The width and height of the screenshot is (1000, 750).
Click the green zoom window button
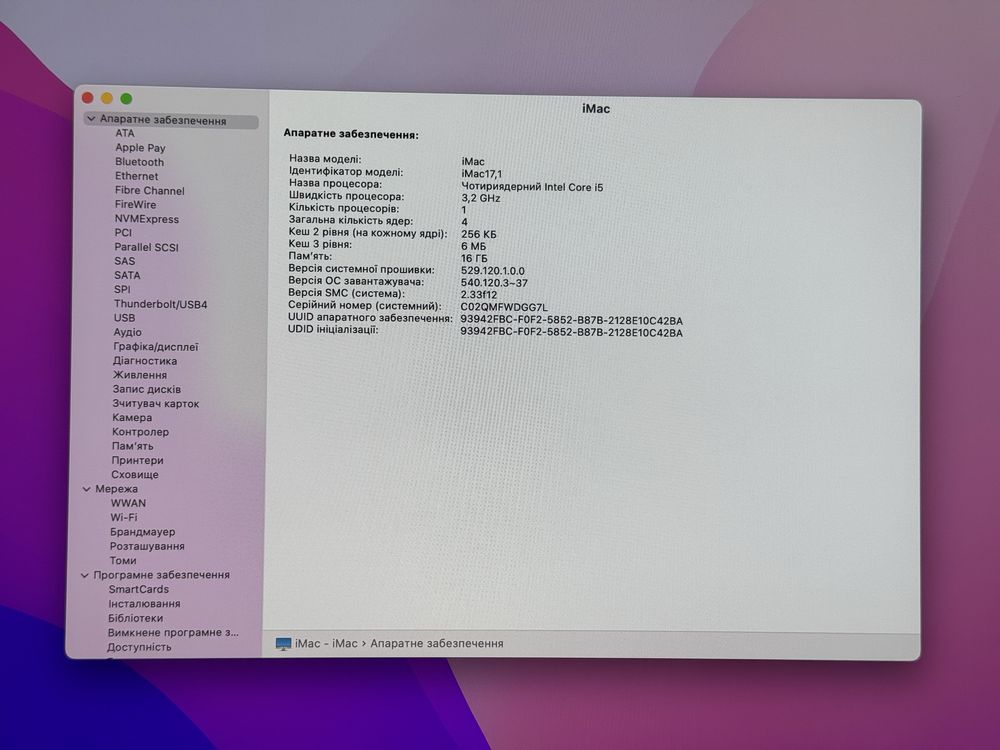click(126, 98)
